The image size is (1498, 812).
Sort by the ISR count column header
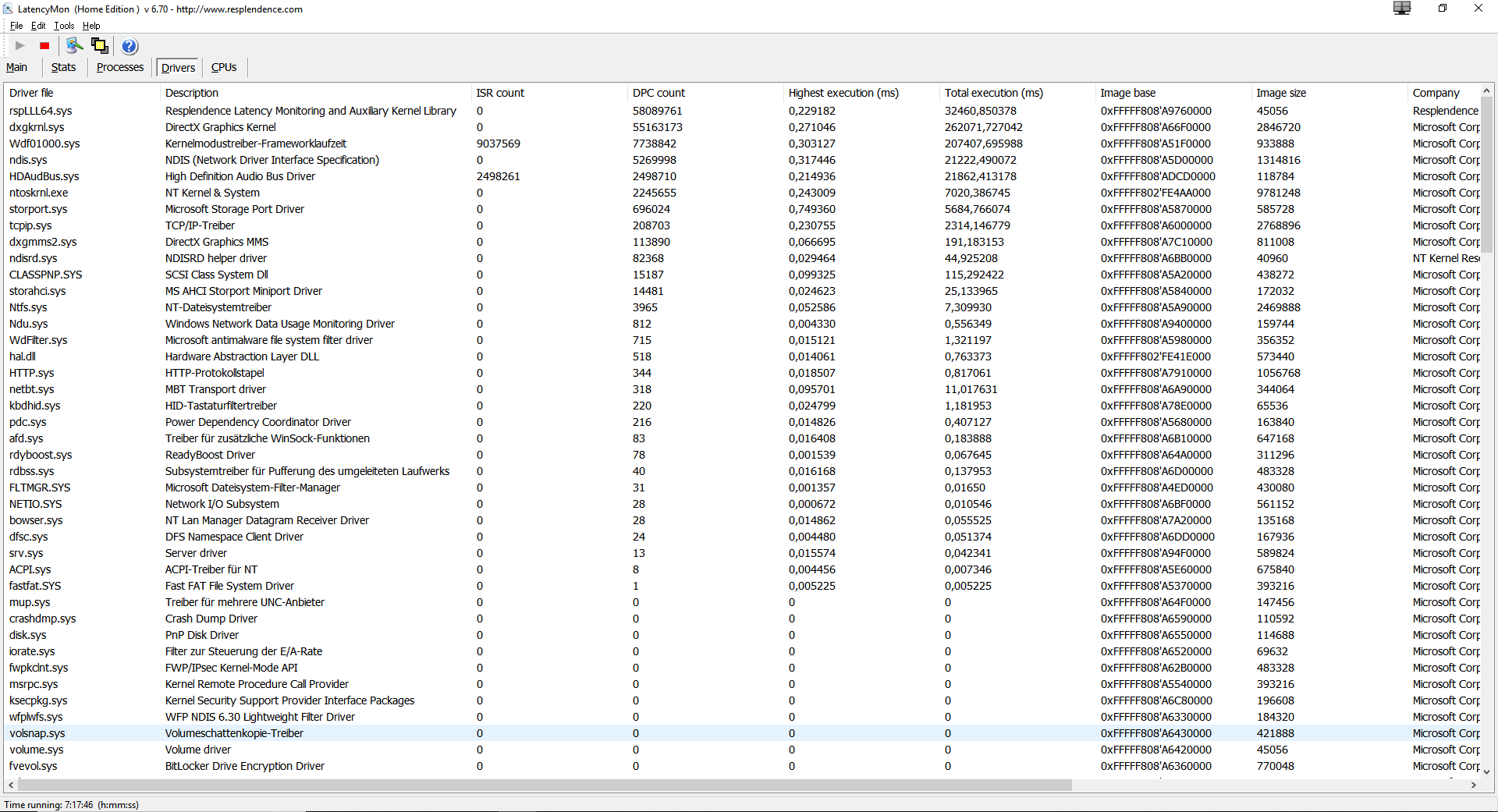[x=550, y=93]
